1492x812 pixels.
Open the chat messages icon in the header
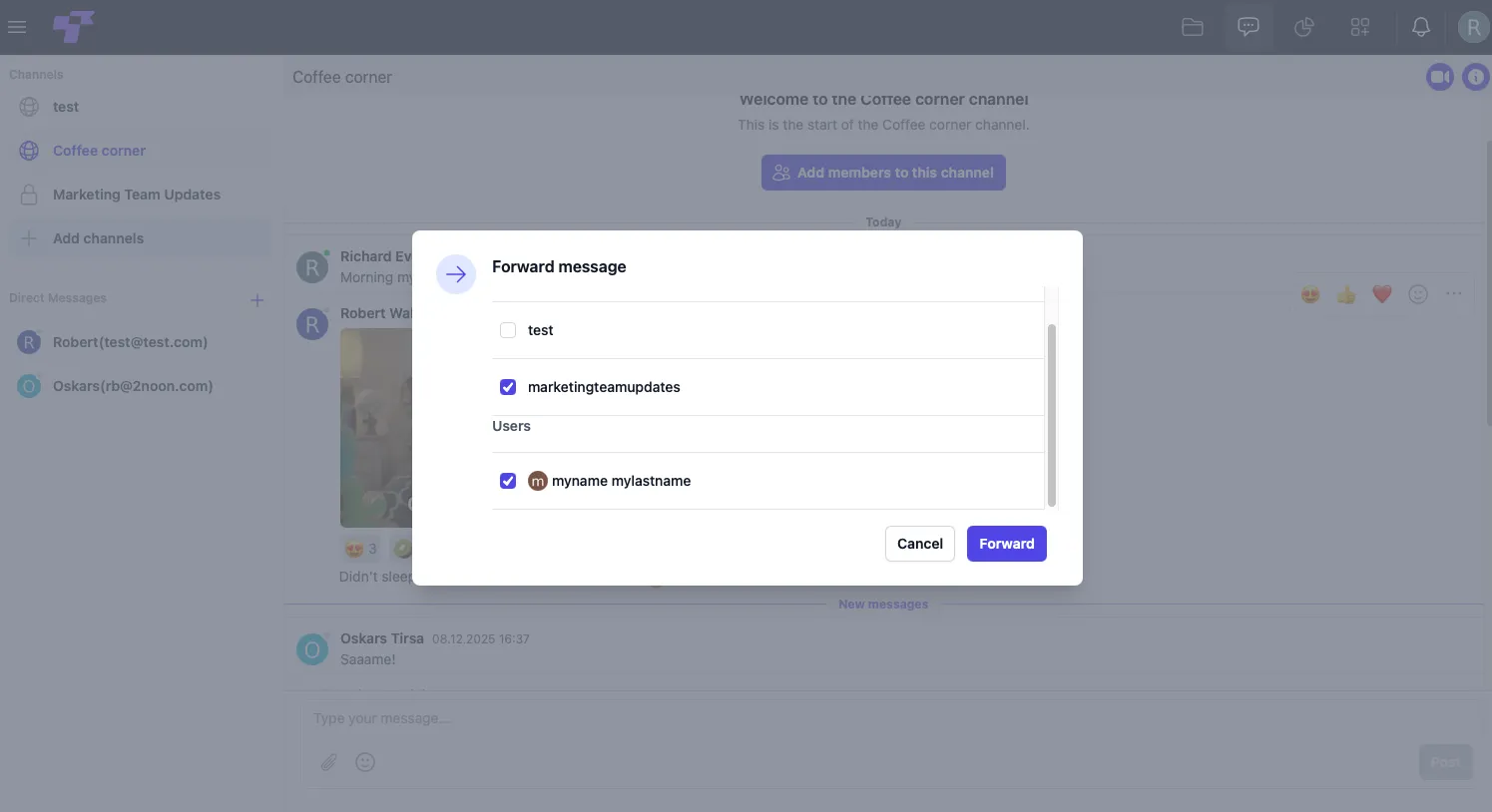(1248, 27)
